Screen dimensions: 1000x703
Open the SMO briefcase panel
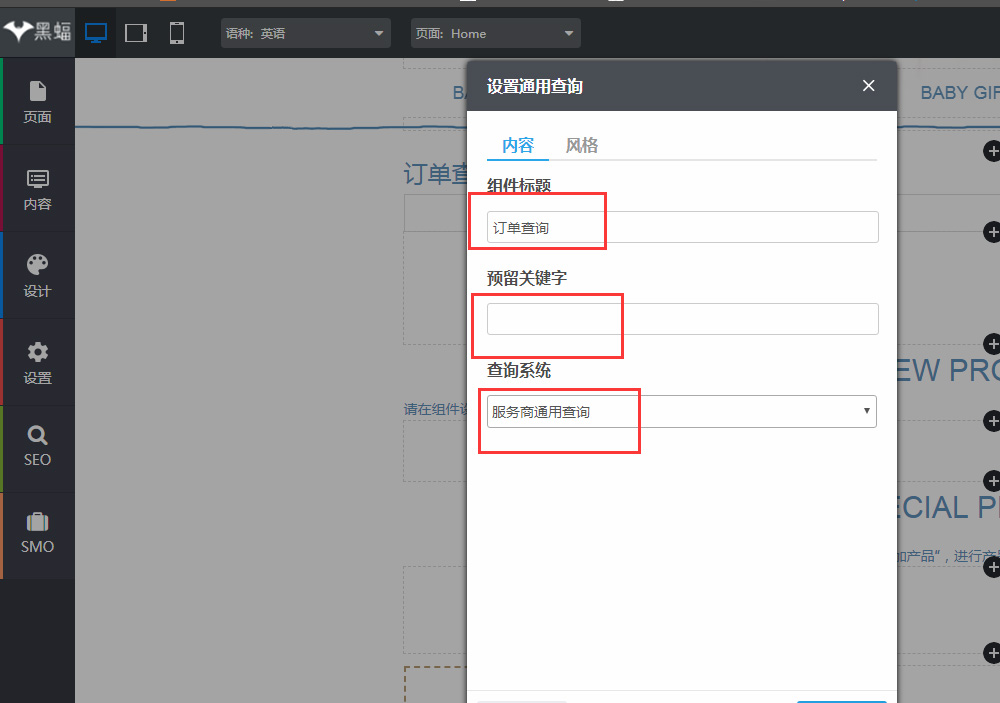(38, 534)
